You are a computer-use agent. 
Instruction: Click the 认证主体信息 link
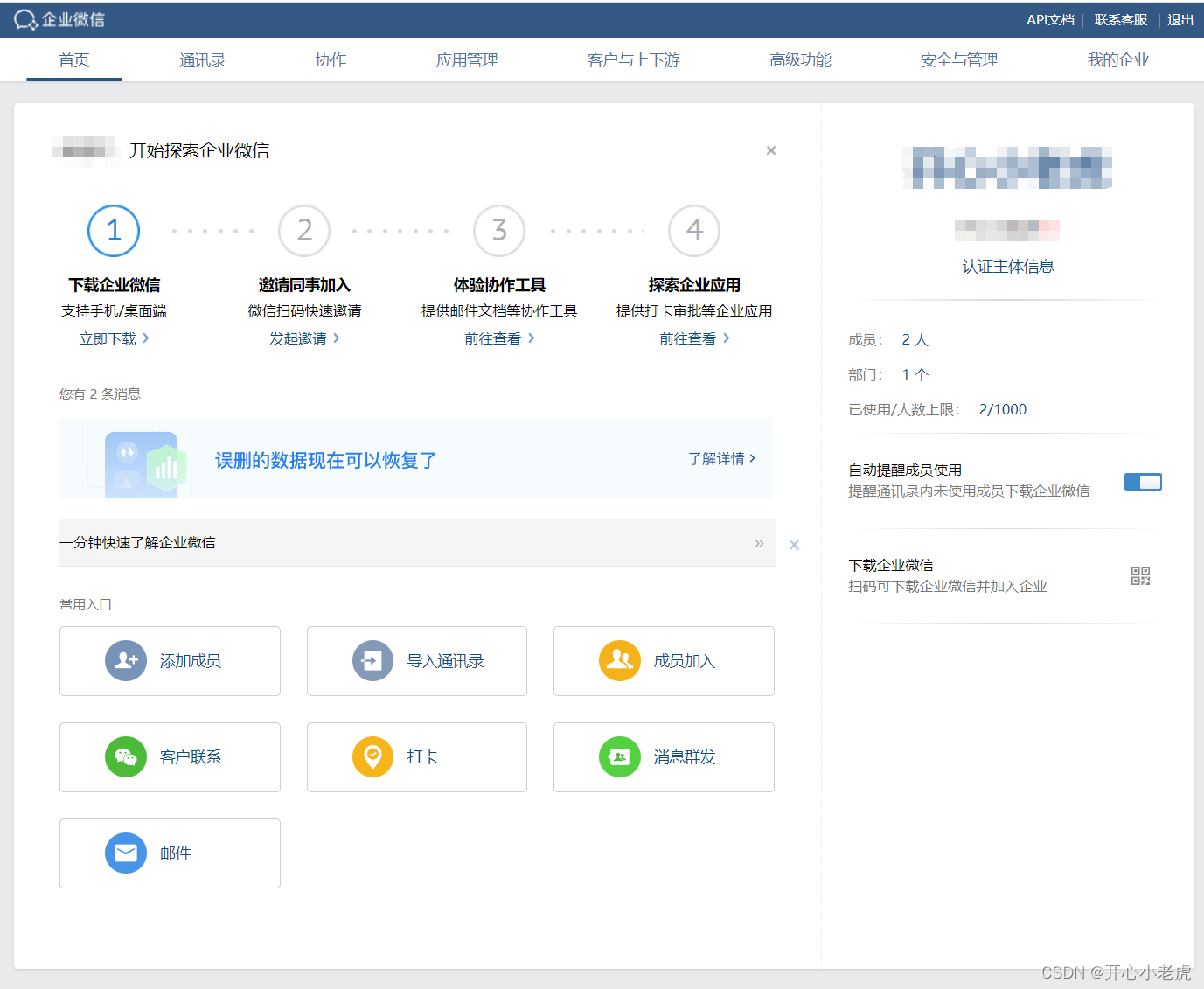click(x=1008, y=266)
